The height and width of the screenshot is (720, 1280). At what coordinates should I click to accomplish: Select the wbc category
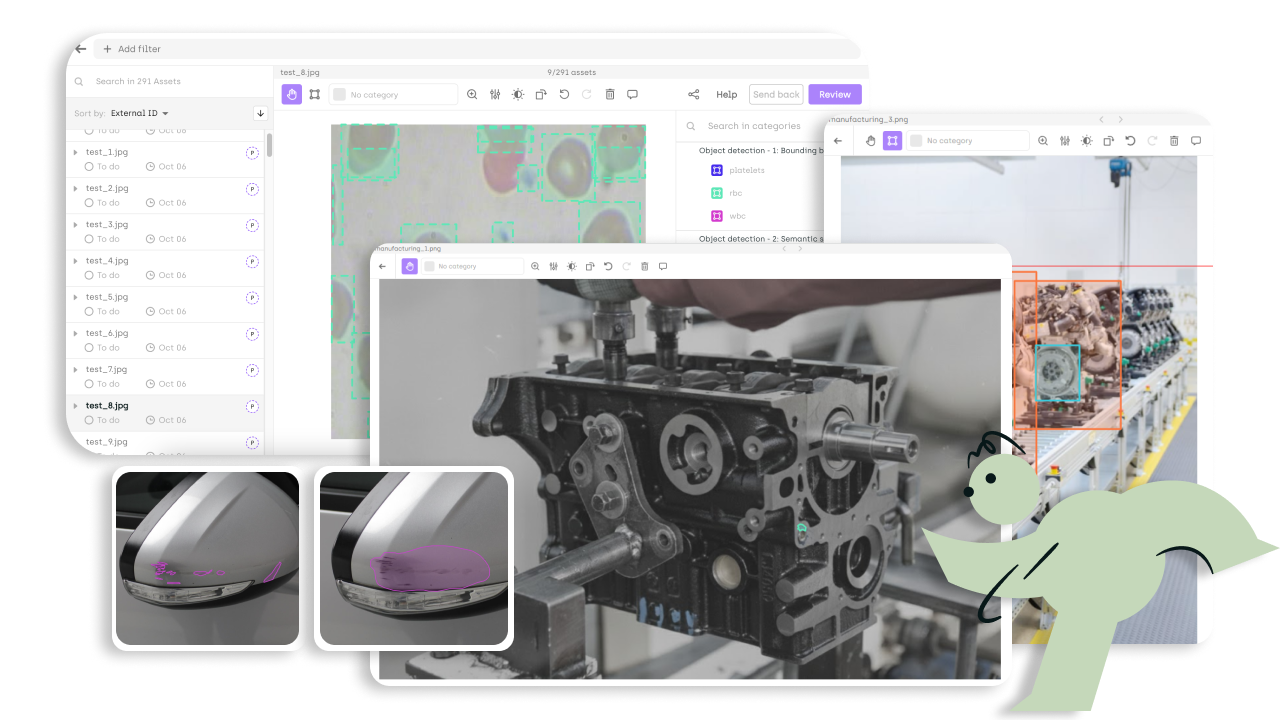tap(728, 216)
